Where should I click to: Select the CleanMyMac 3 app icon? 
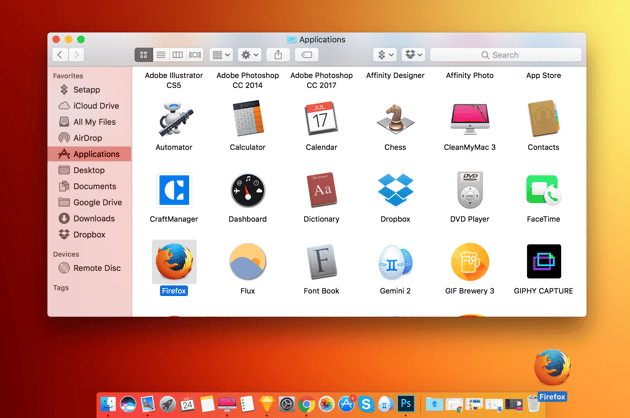[x=470, y=119]
